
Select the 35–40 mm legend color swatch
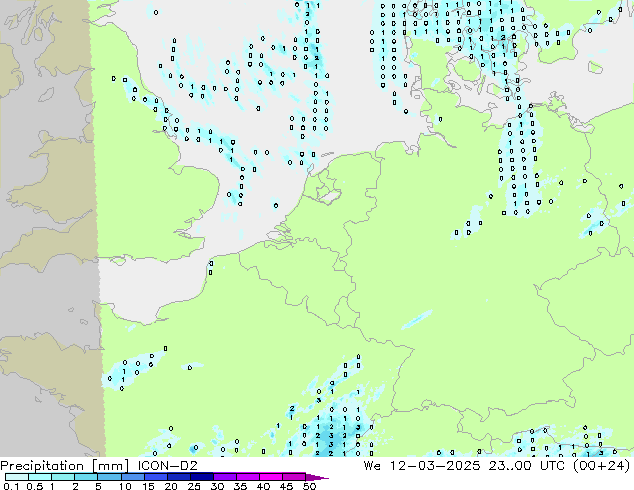click(247, 477)
